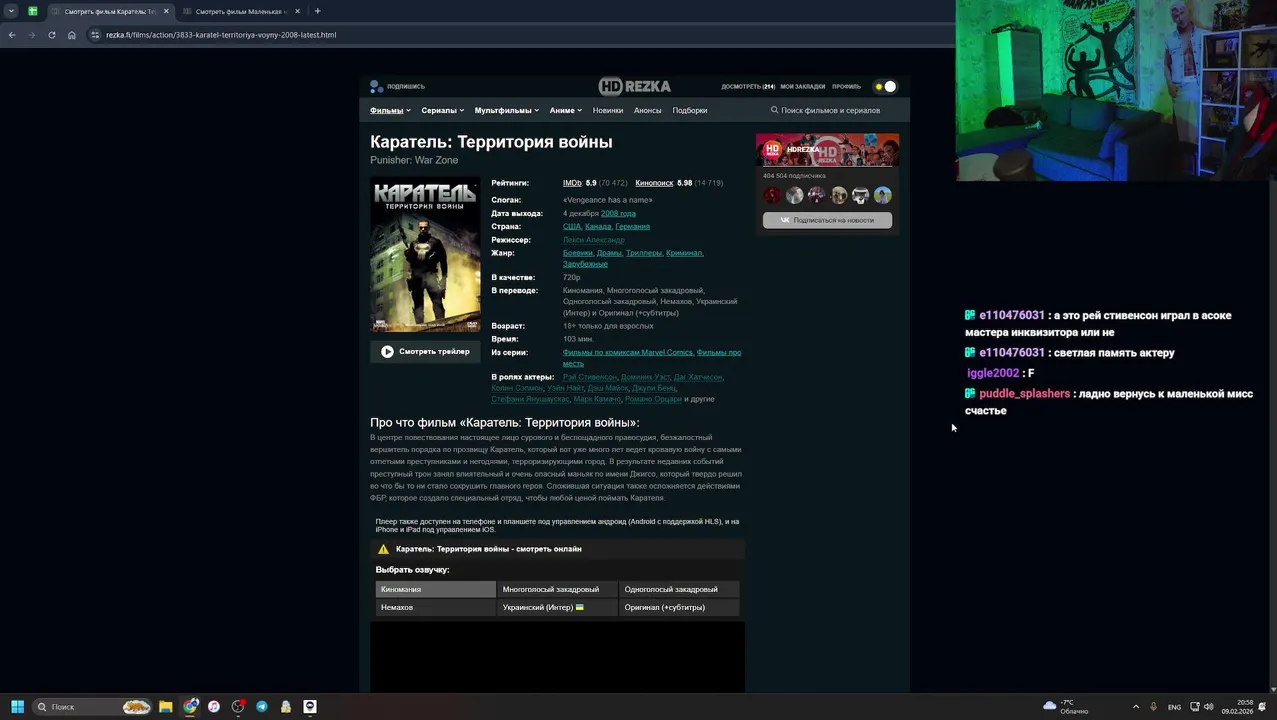Open Windows Start menu
Screen dimensions: 1277x720
(x=17, y=707)
